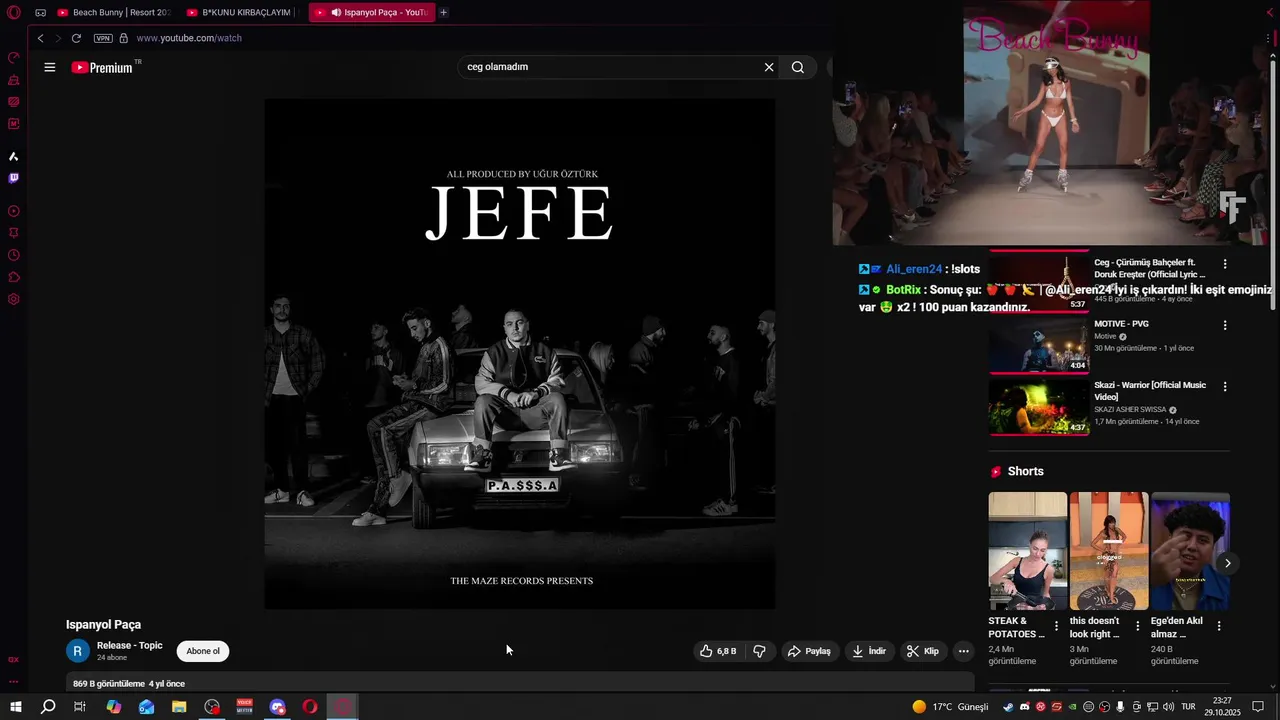Open Windows taskbar search
This screenshot has height=720, width=1280.
[x=48, y=706]
